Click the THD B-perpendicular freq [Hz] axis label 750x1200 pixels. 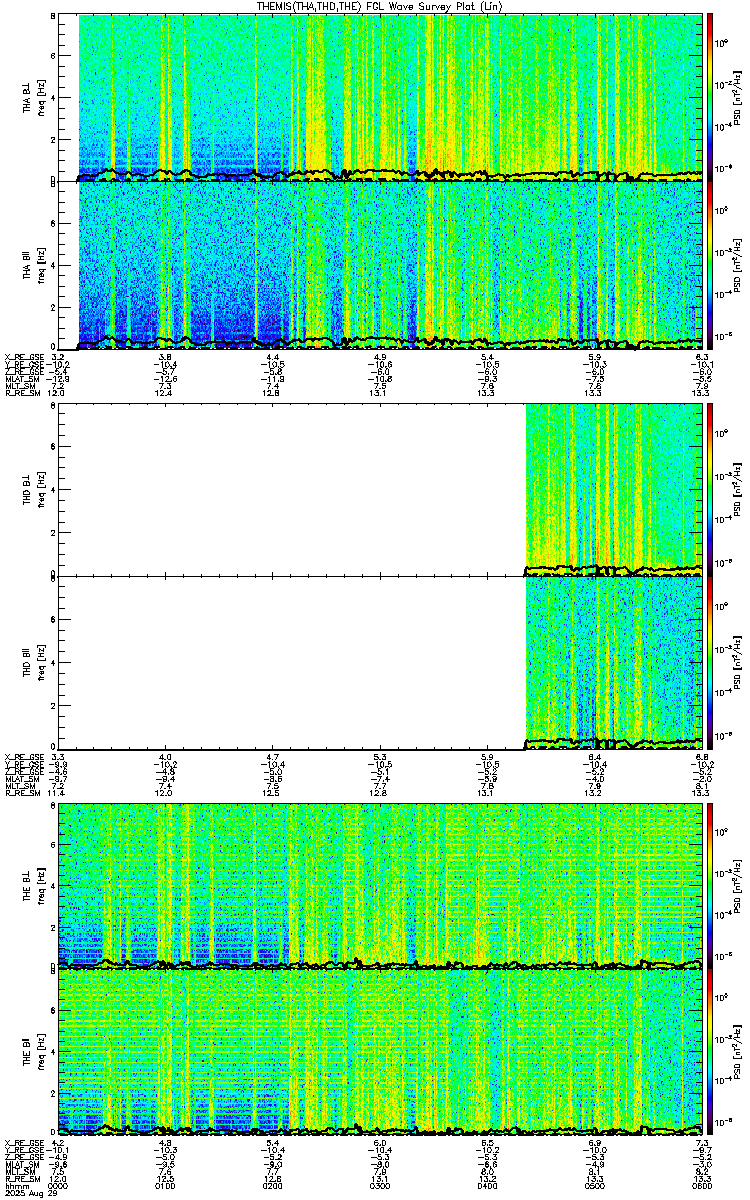pyautogui.click(x=40, y=489)
